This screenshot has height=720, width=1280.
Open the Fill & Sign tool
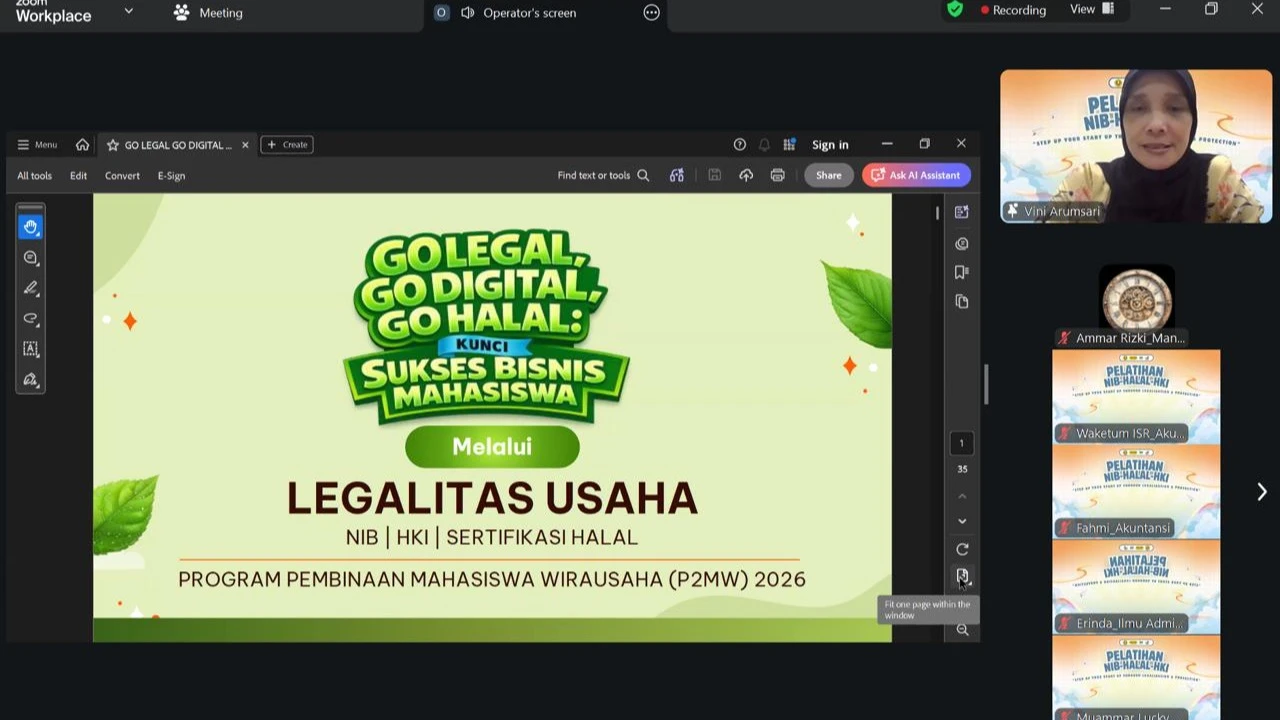pyautogui.click(x=31, y=379)
